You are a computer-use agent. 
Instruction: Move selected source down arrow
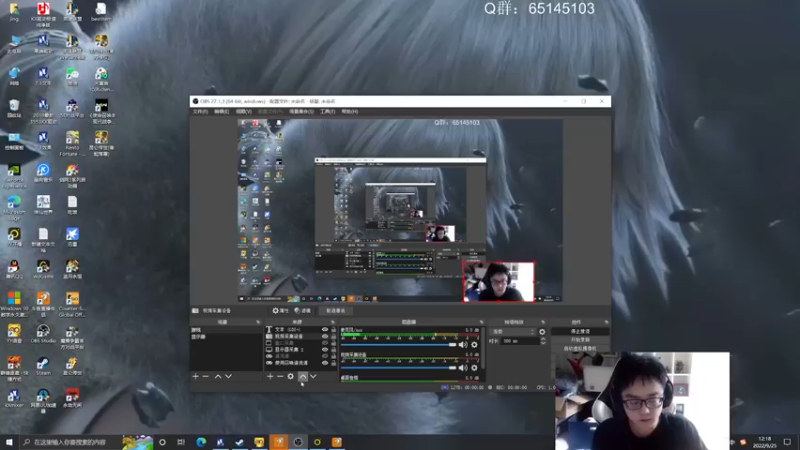[x=313, y=377]
